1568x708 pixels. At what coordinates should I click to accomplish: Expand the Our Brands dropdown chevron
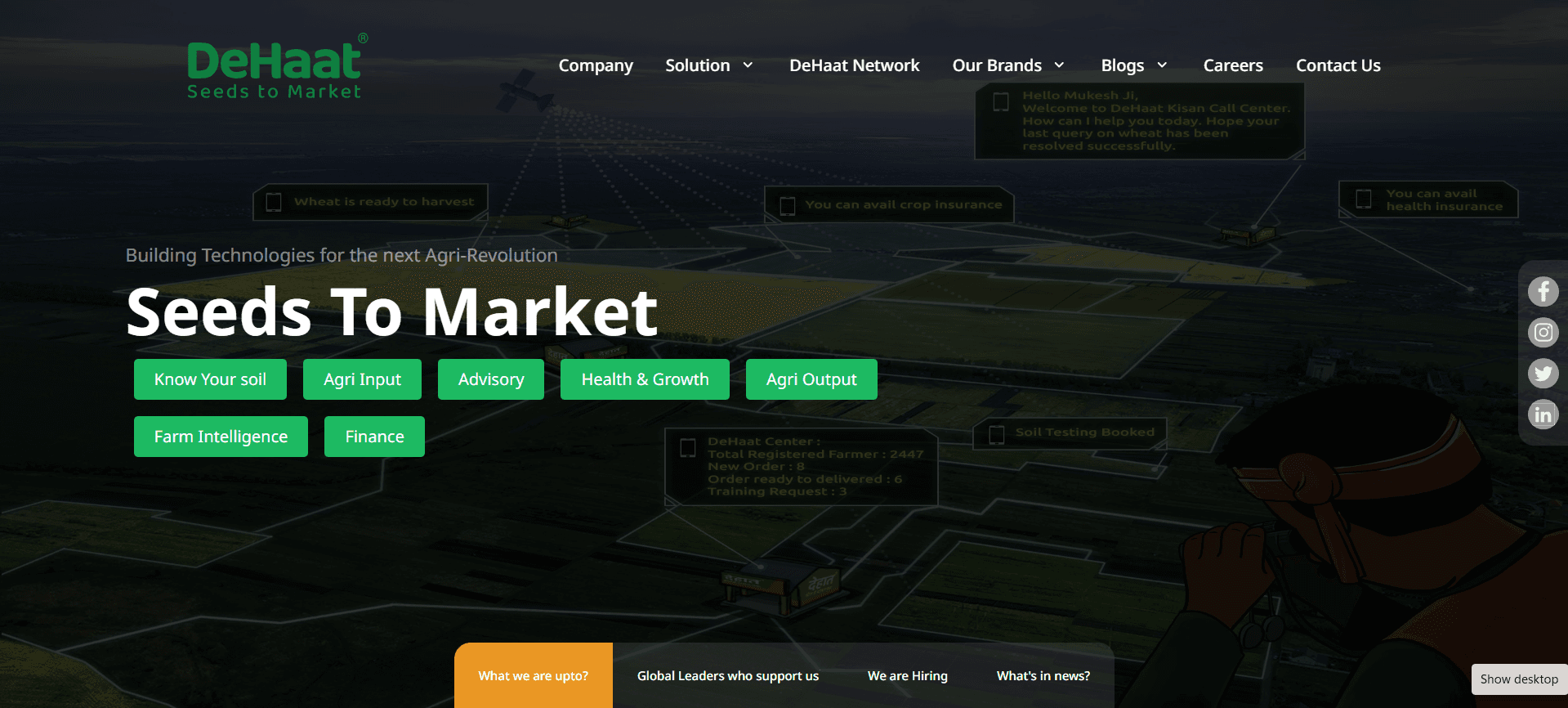[x=1059, y=65]
